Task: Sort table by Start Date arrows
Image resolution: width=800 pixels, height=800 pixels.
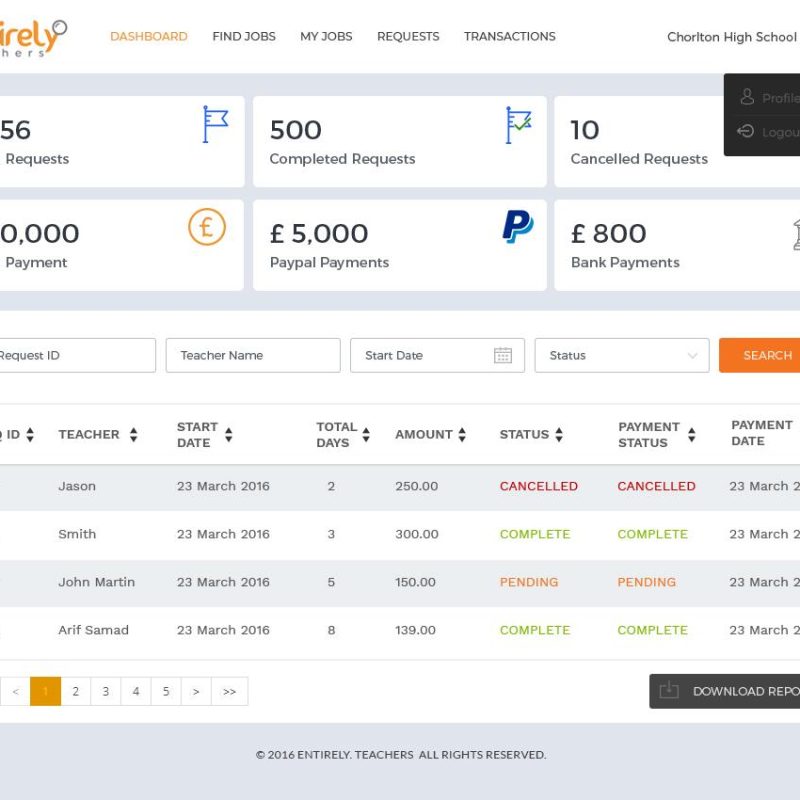Action: click(228, 435)
